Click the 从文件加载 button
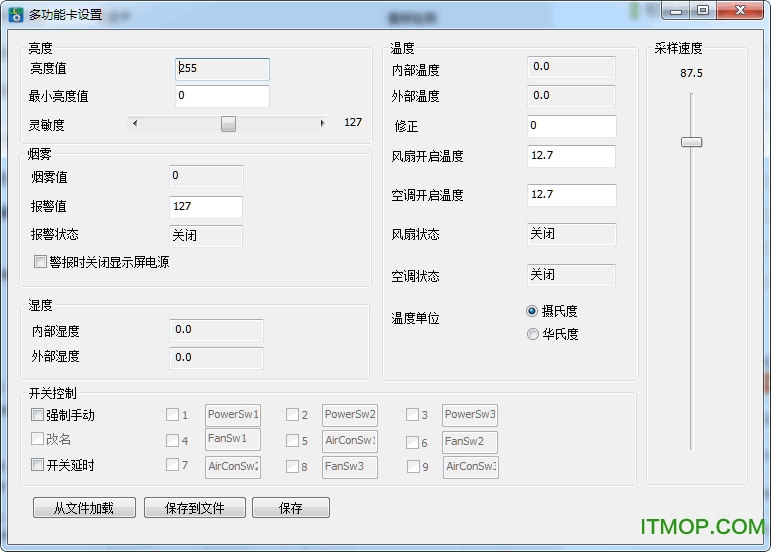The height and width of the screenshot is (552, 771). coord(83,508)
